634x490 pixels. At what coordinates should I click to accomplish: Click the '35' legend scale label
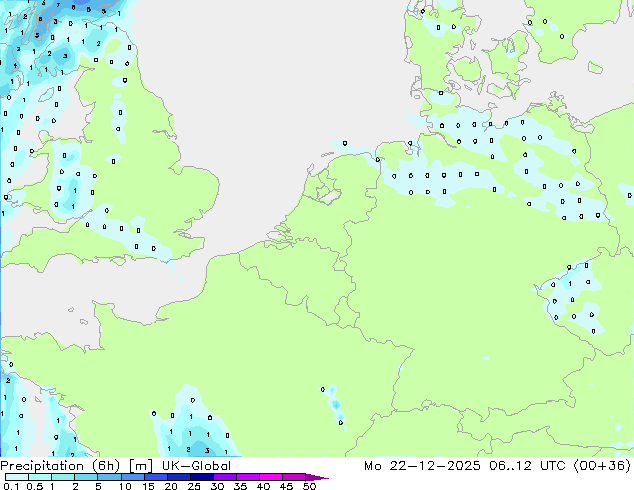pos(240,486)
